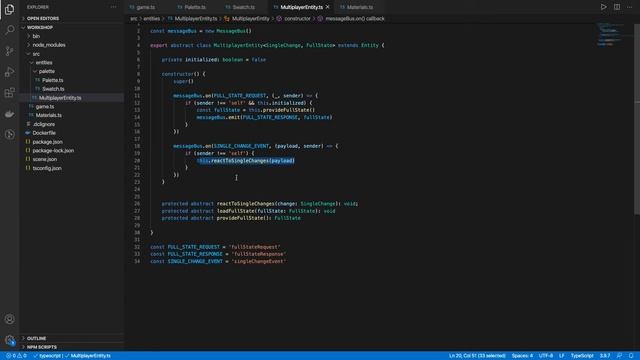Open editor more actions ellipsis
Viewport: 640px width, 360px height.
click(x=630, y=7)
